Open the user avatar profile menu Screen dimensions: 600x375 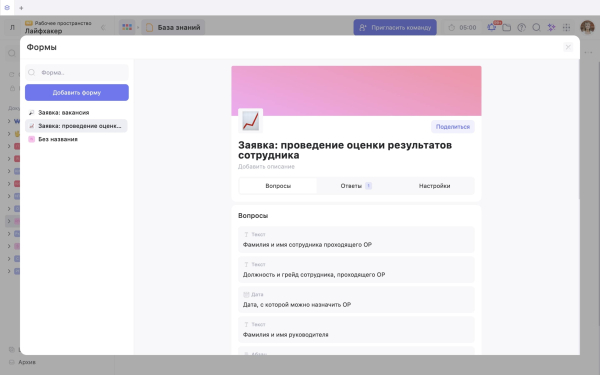point(587,27)
